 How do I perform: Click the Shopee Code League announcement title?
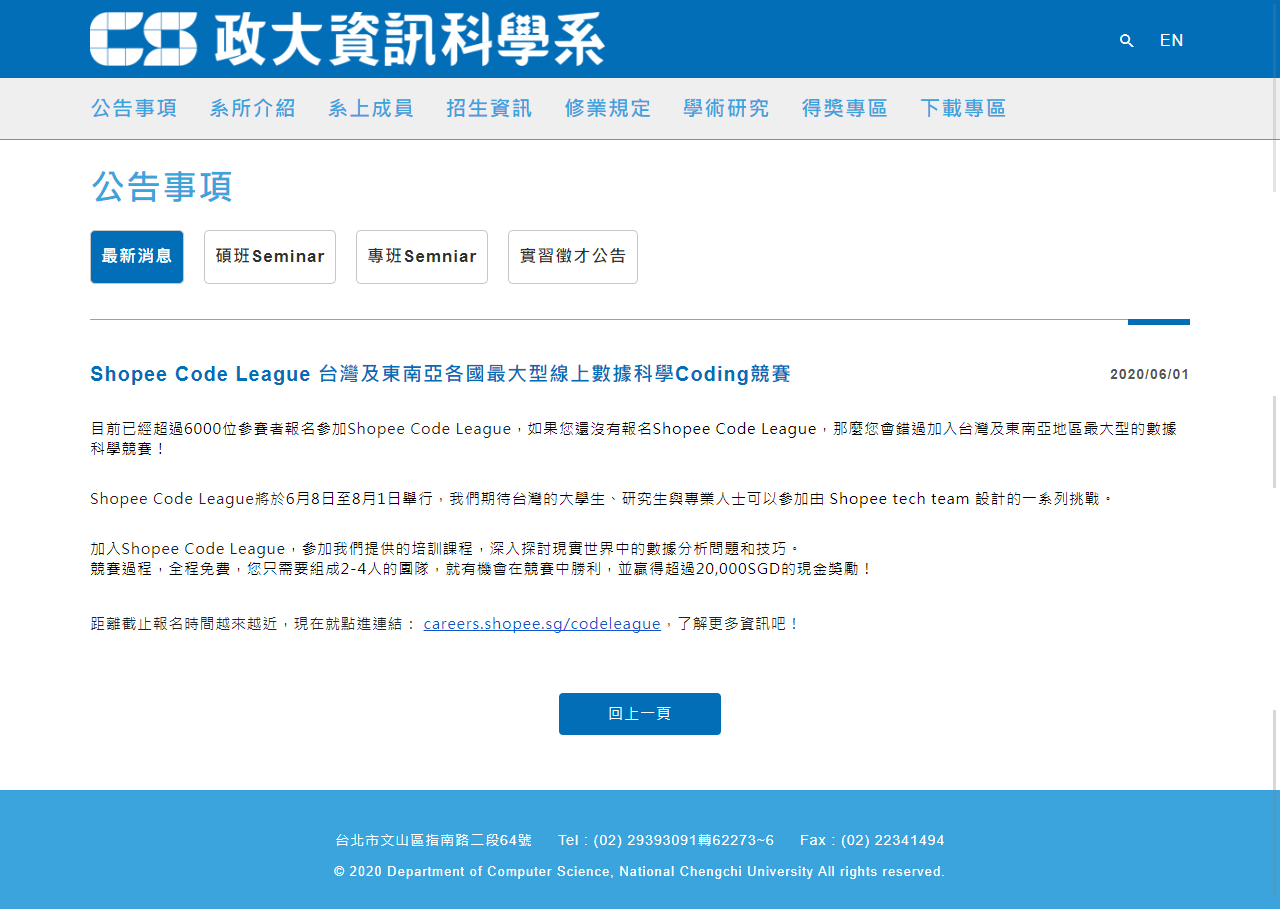pyautogui.click(x=440, y=374)
